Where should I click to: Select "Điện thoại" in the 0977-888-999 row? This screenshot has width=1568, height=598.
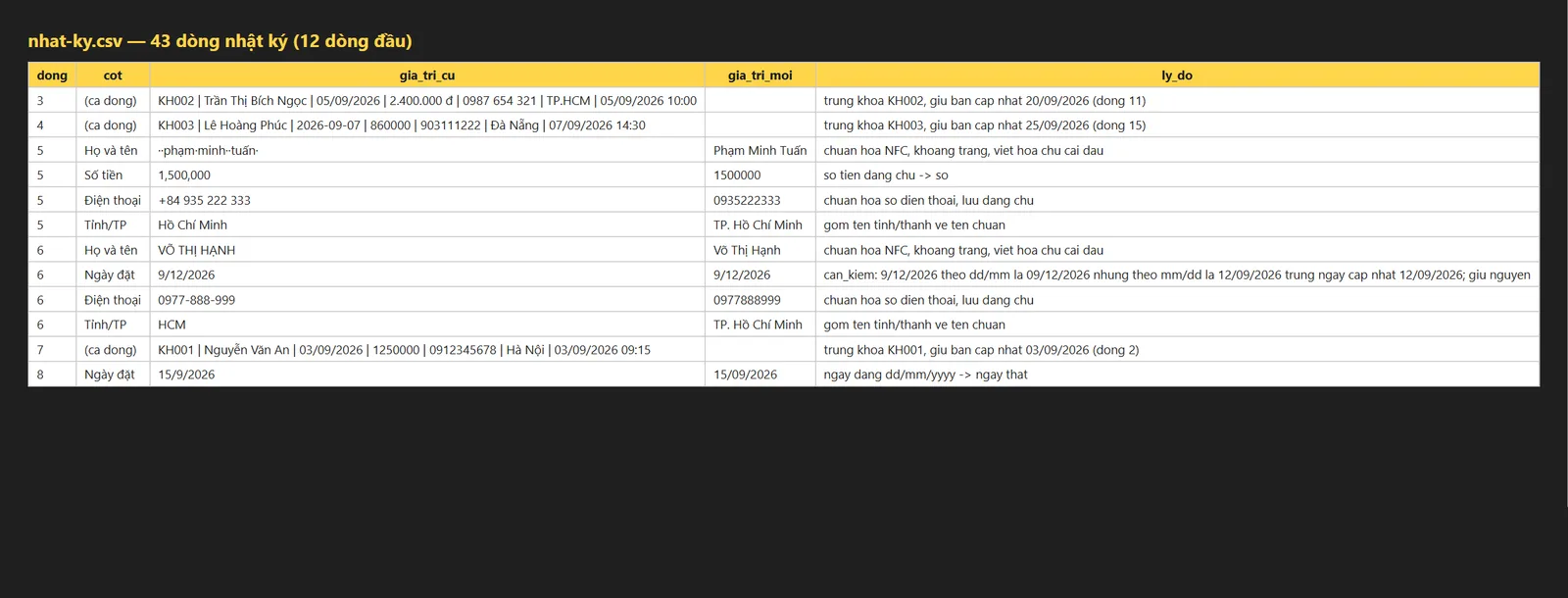pyautogui.click(x=113, y=300)
